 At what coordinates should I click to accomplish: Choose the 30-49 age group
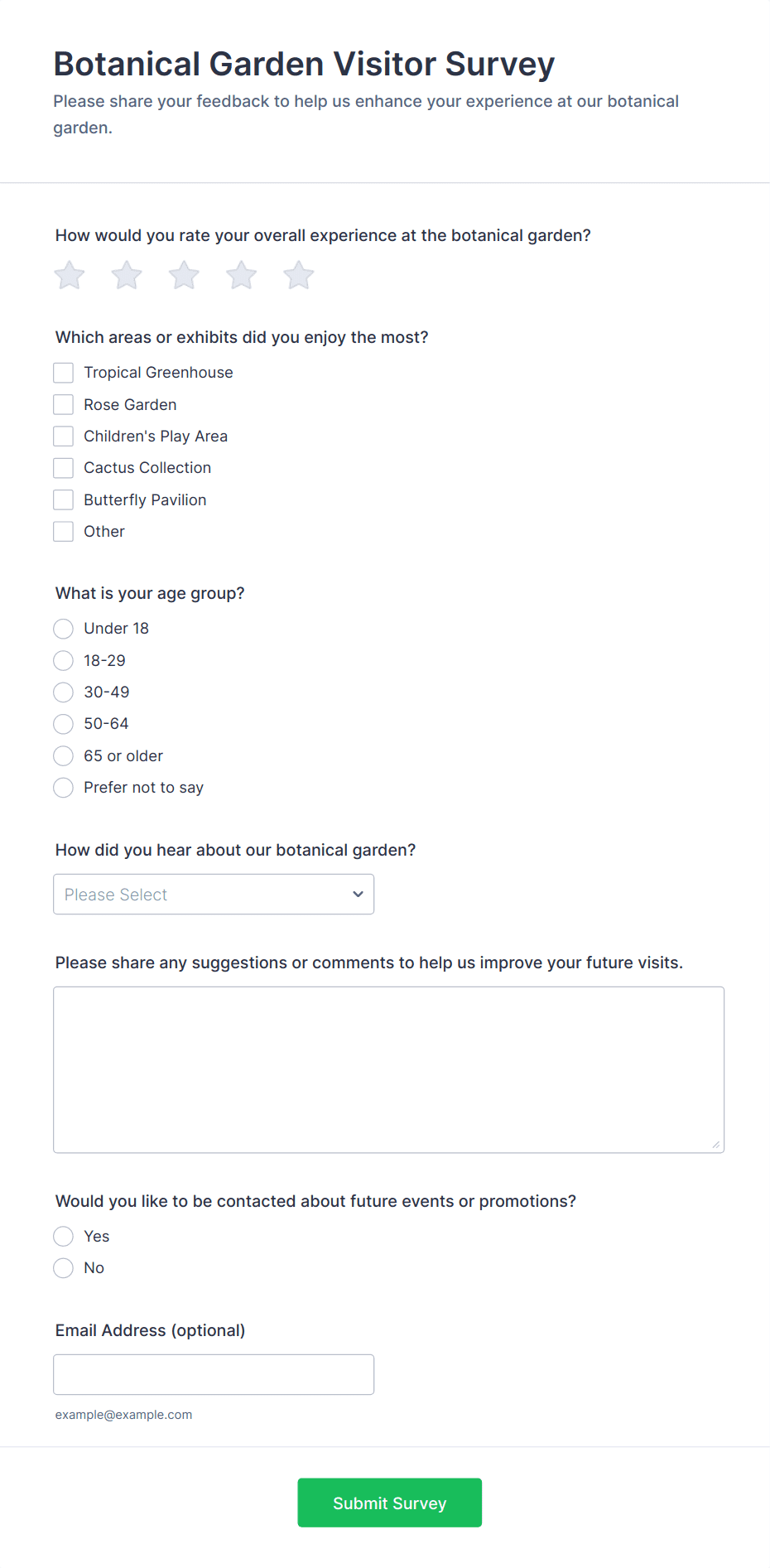63,692
